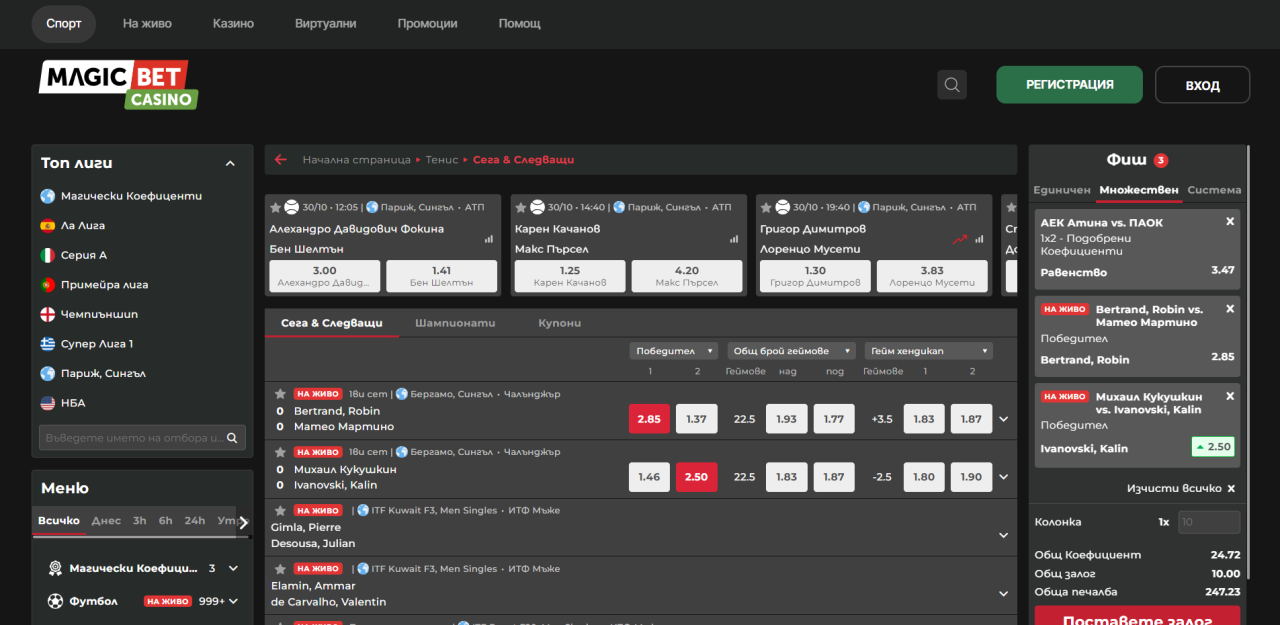
Task: Star the Карен Качанов match card
Action: coord(518,207)
